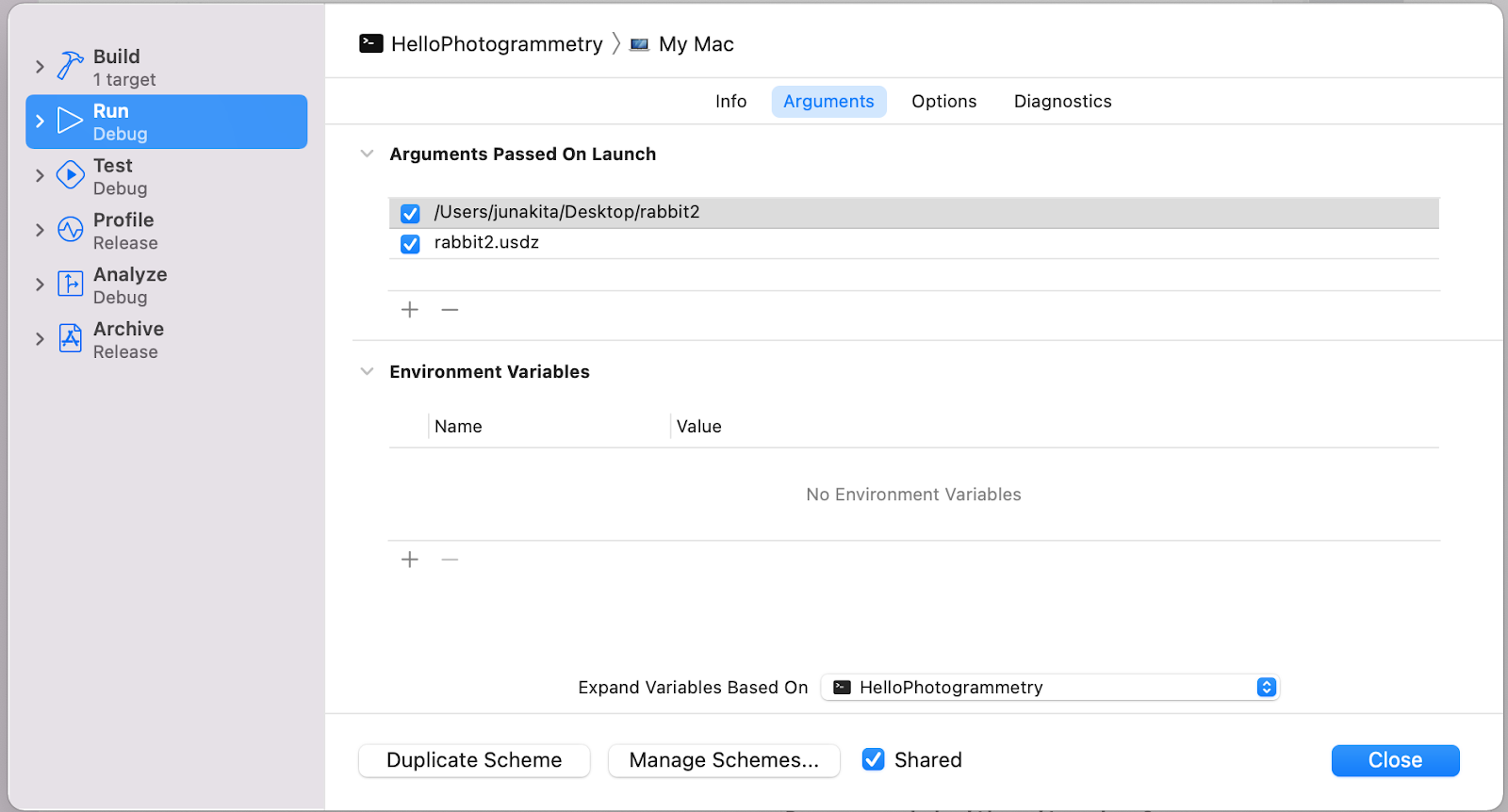Click HelloPhotogrammetry scheme name in breadcrumb

[497, 44]
